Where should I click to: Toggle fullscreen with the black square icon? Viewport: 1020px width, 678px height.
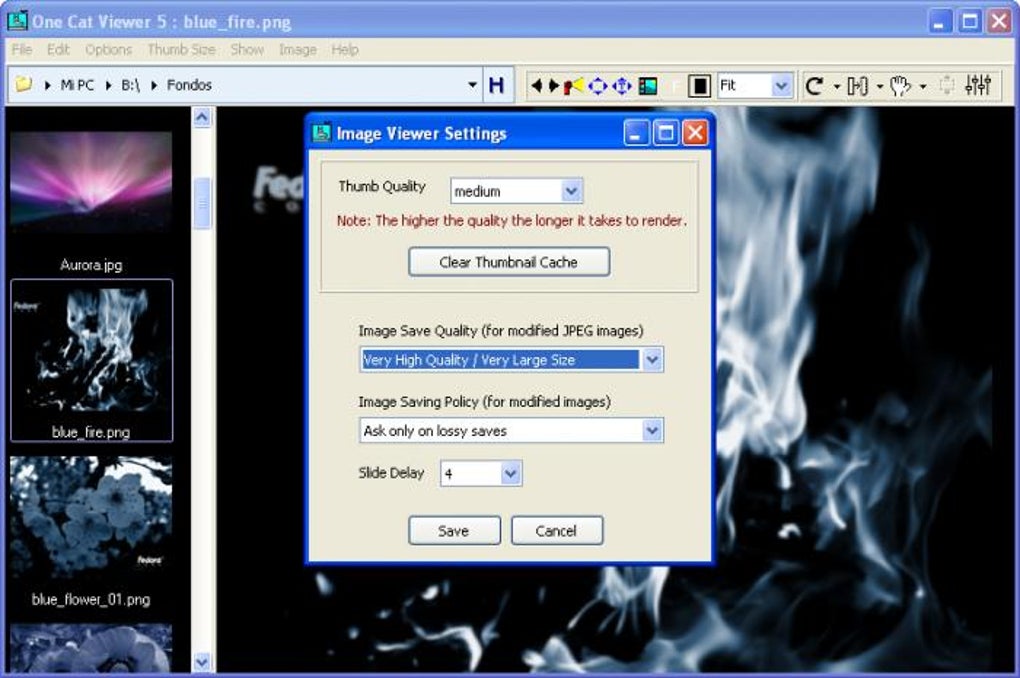click(701, 85)
